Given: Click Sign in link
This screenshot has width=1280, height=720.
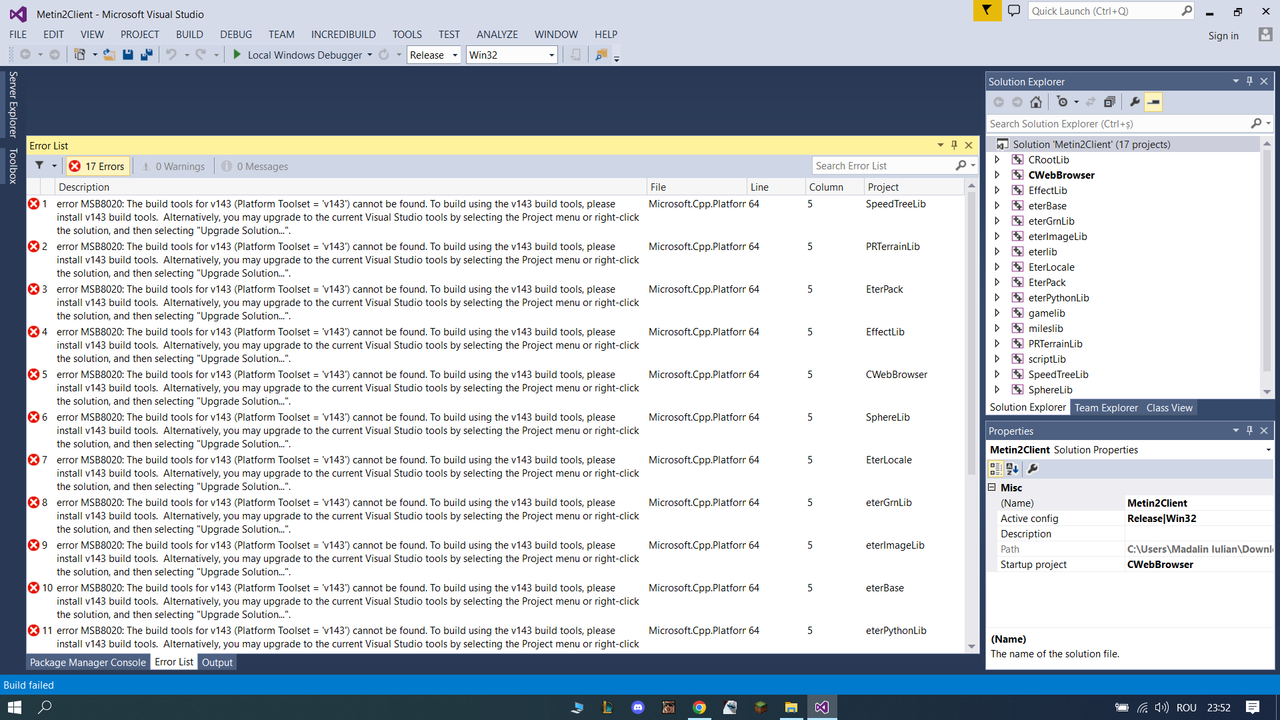Looking at the screenshot, I should tap(1223, 36).
